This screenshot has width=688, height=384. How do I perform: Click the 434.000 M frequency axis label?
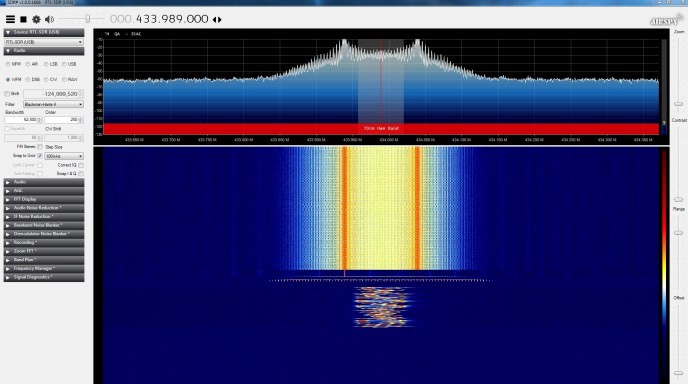(389, 140)
